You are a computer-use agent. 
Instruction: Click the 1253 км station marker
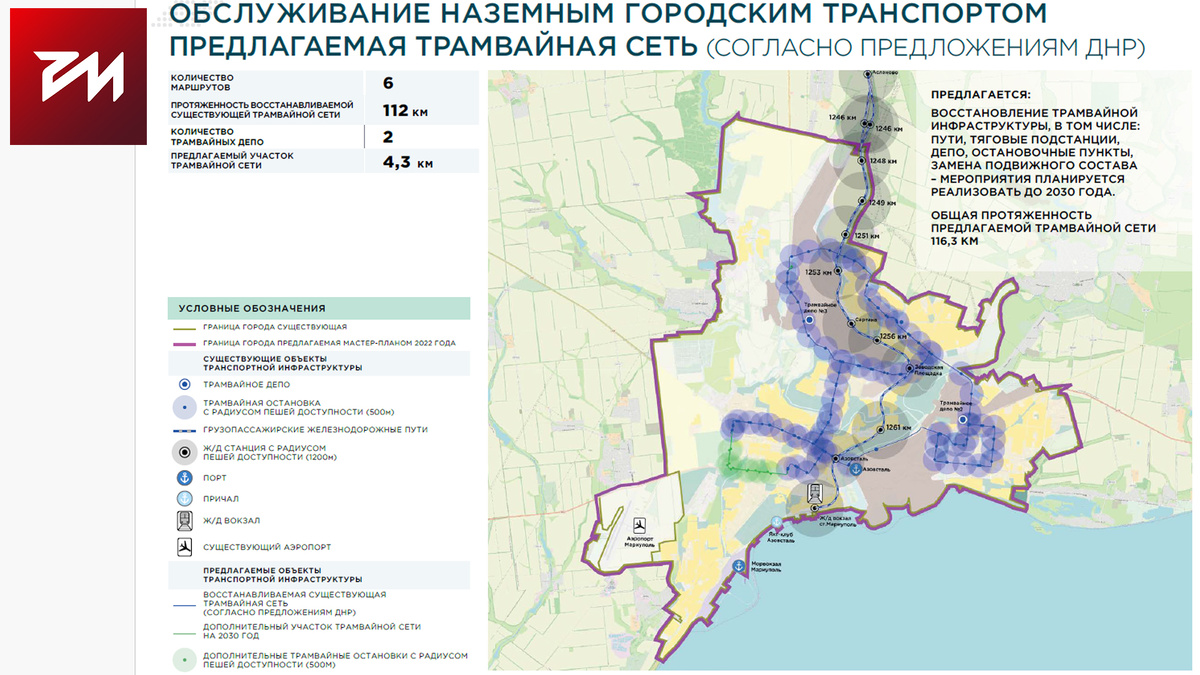click(x=838, y=271)
